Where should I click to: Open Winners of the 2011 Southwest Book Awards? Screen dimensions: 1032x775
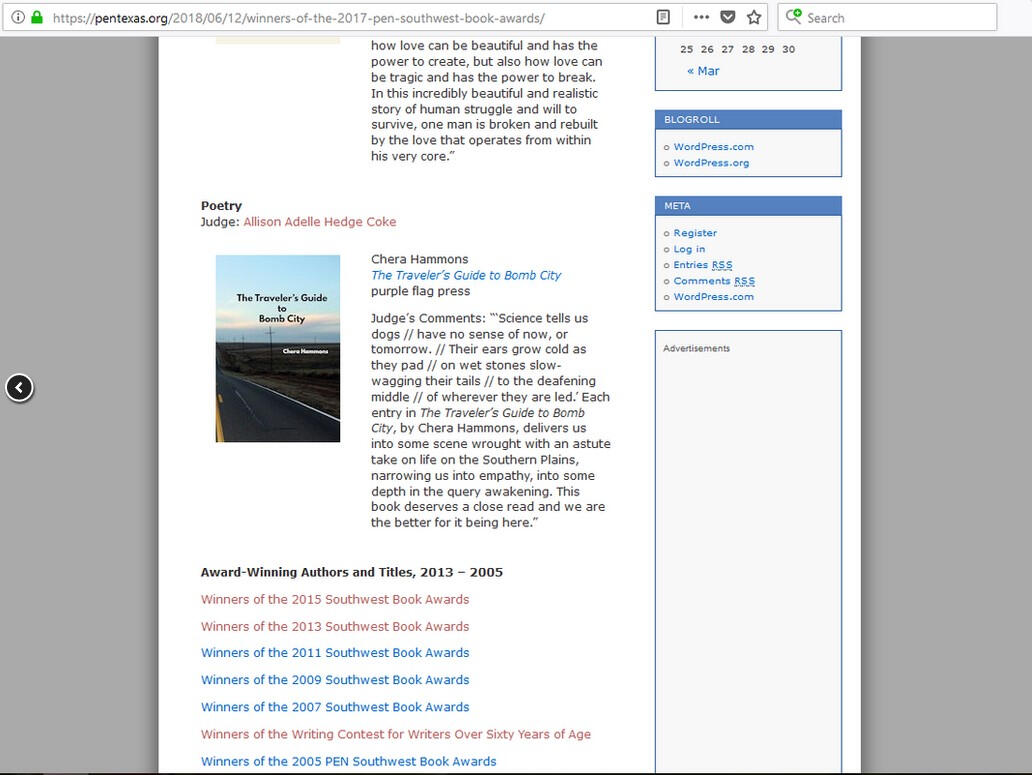(335, 653)
